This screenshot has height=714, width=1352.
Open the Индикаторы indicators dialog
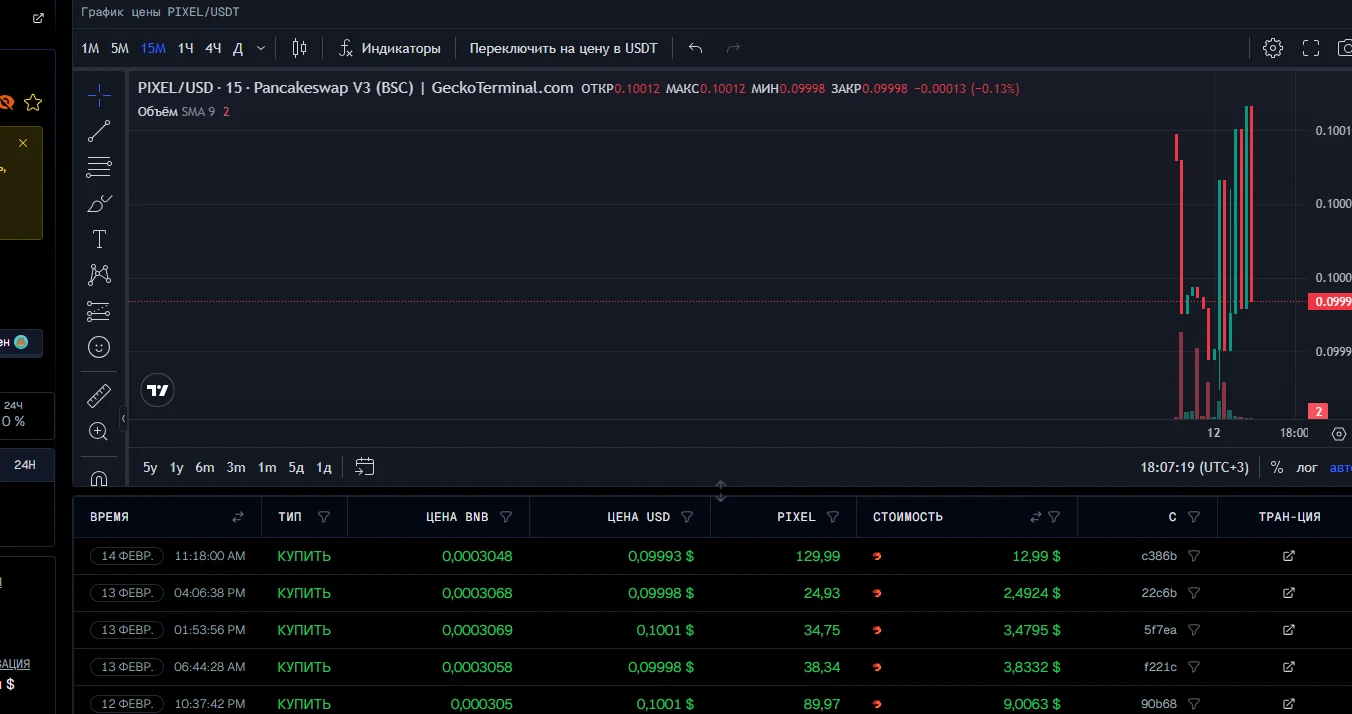coord(389,48)
